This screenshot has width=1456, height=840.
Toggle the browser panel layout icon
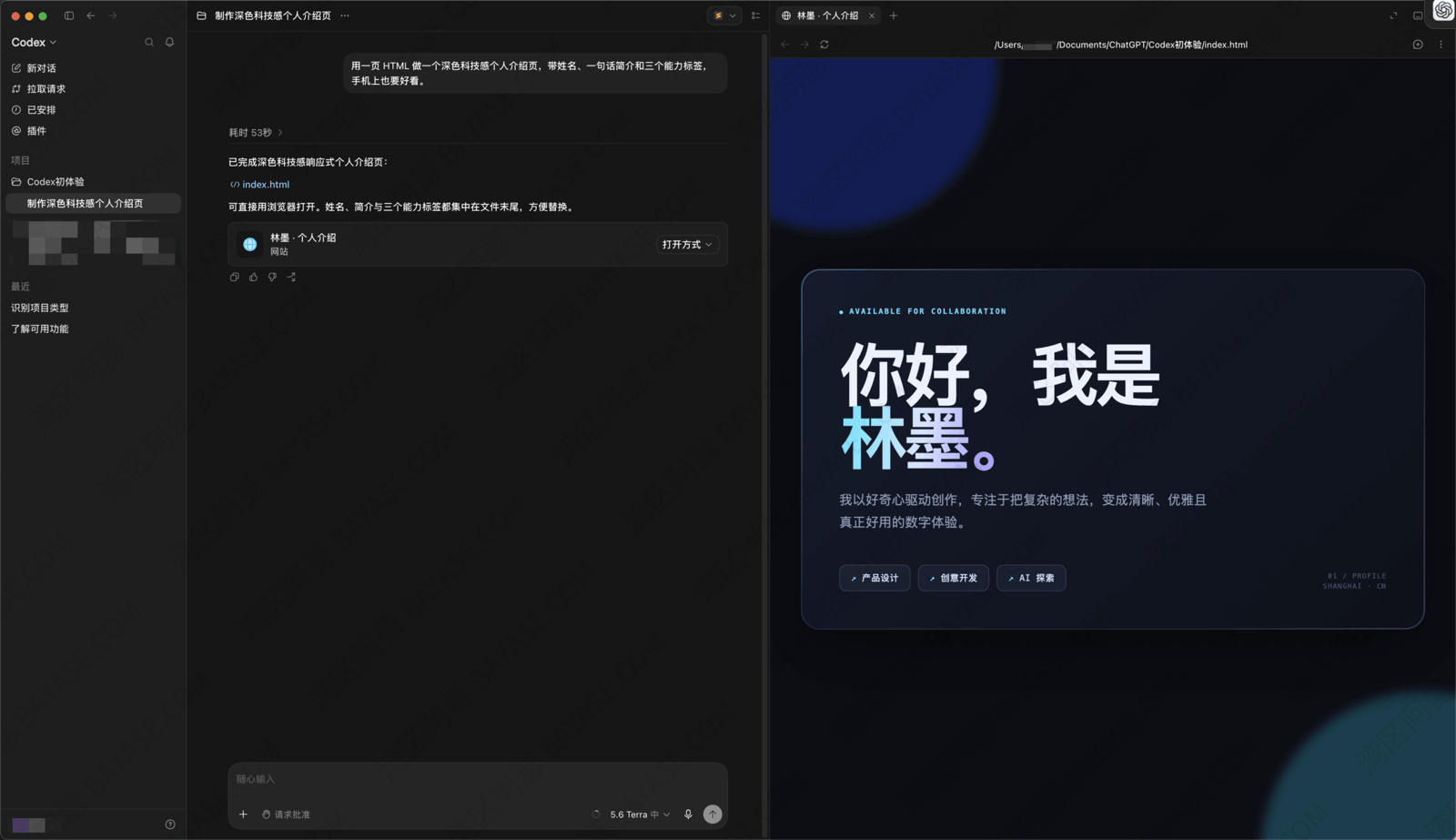[x=1418, y=15]
